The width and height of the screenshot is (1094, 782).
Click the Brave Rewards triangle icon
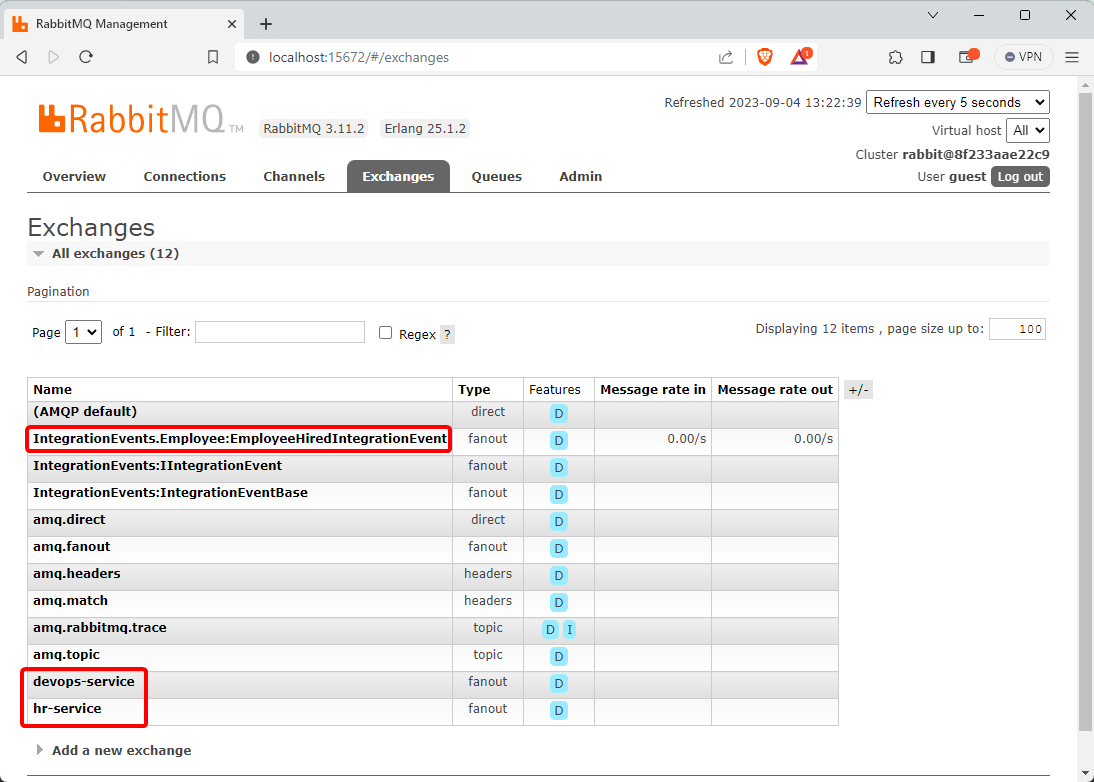pos(800,57)
